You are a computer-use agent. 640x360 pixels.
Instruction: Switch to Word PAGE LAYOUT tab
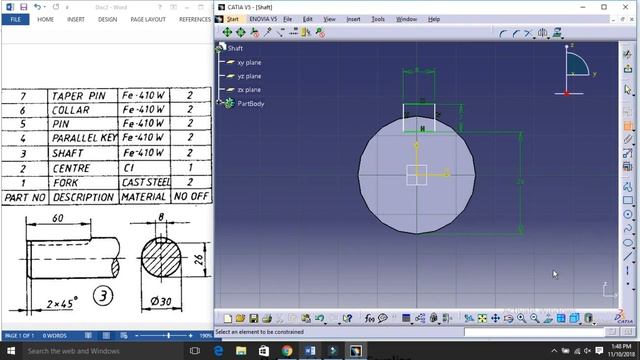(x=148, y=19)
